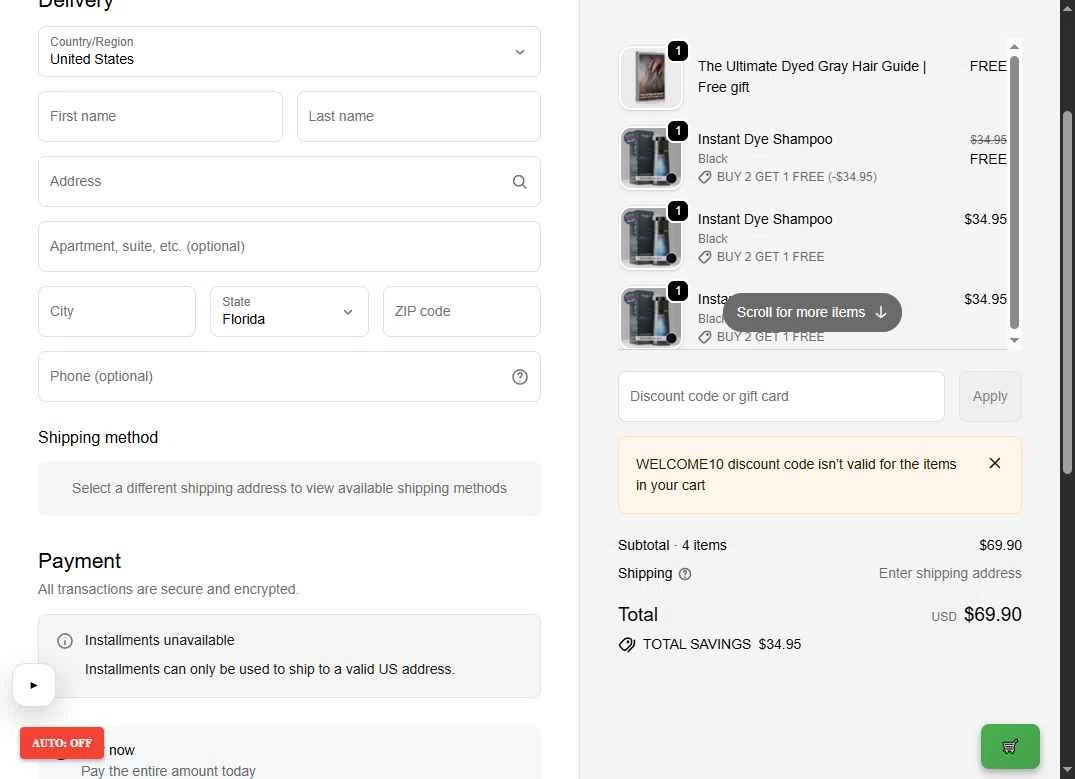This screenshot has width=1075, height=779.
Task: Click the Discount code or gift card field
Action: [x=781, y=396]
